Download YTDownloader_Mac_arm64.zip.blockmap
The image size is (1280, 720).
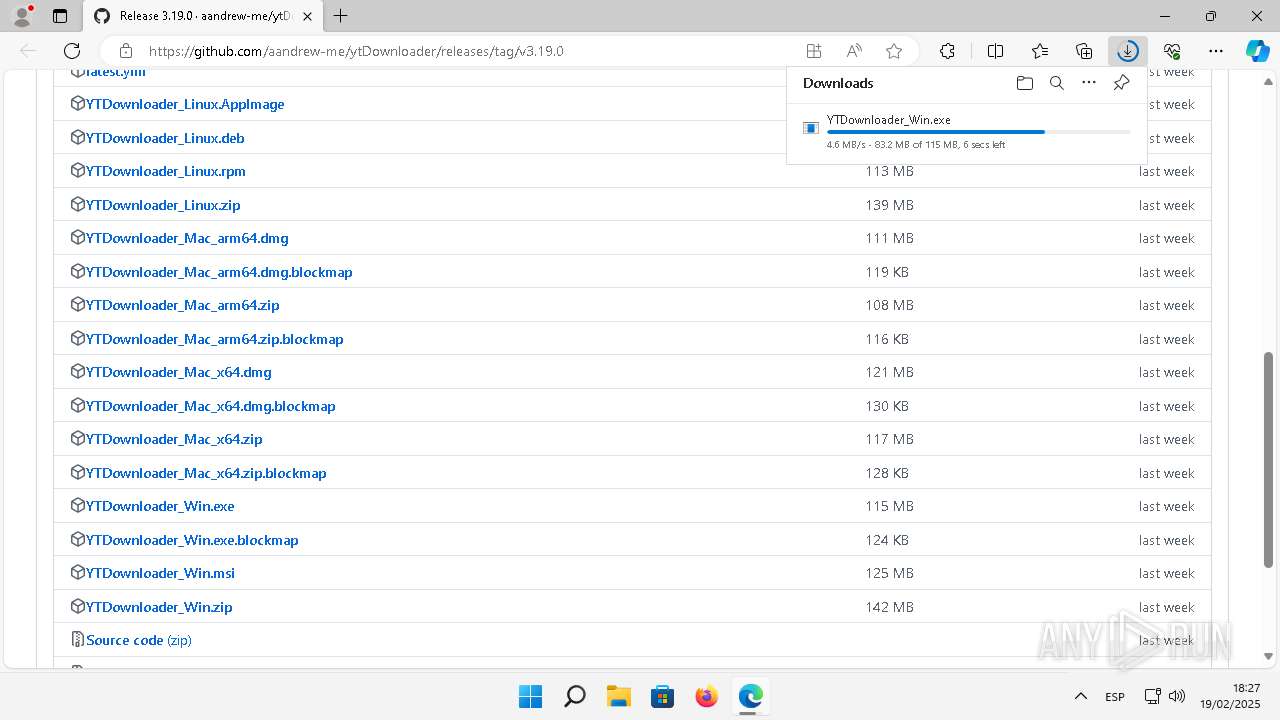(215, 339)
